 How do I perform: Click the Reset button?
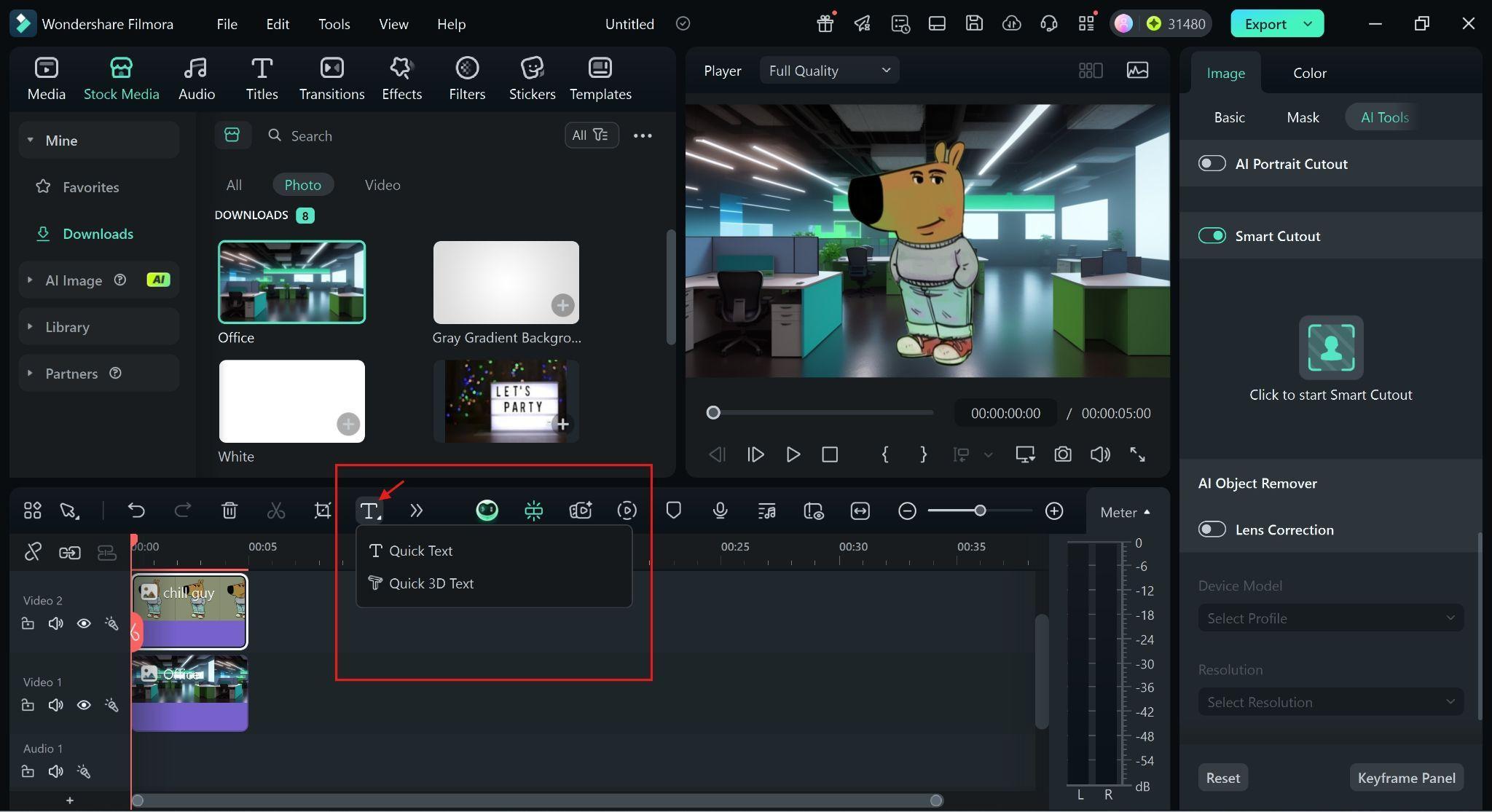coord(1222,778)
